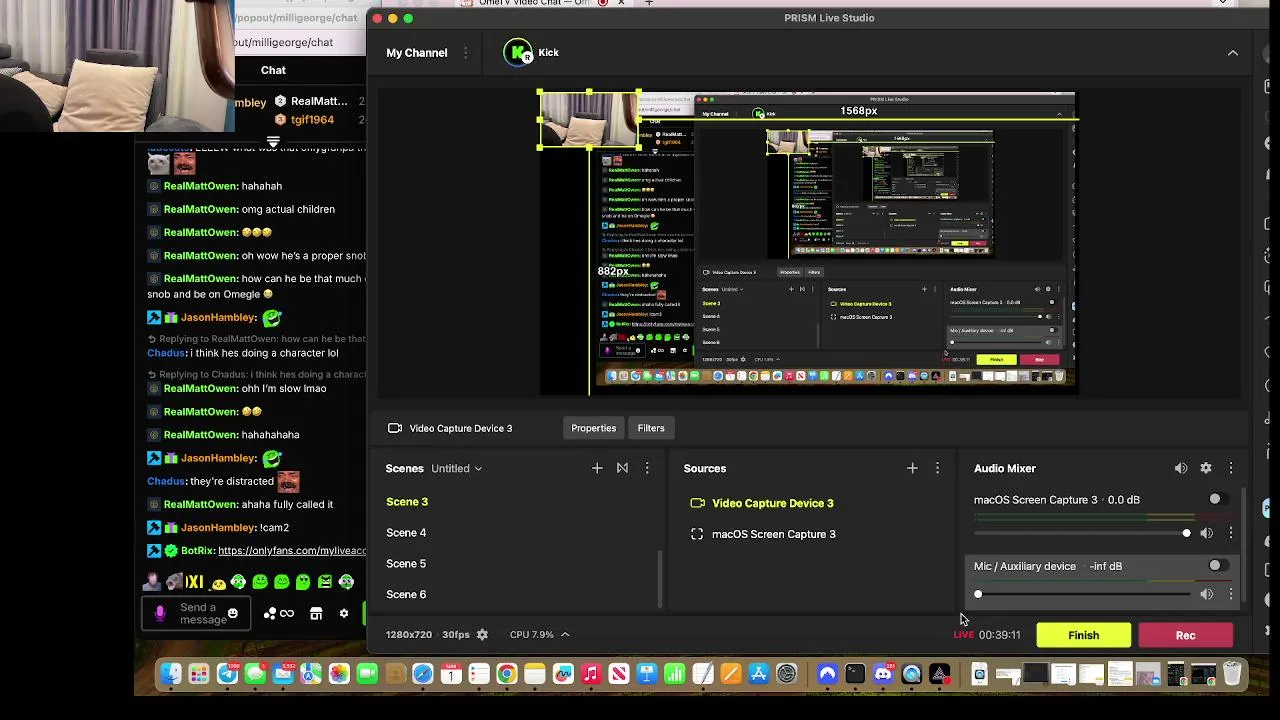This screenshot has width=1280, height=720.
Task: Open emoji picker in chat message box
Action: [x=233, y=613]
